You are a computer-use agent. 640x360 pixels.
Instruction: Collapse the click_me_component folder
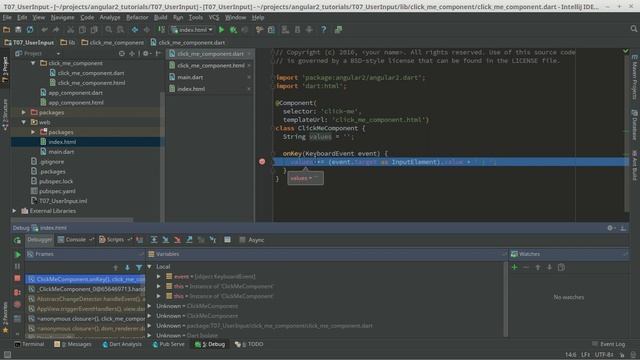coord(33,63)
